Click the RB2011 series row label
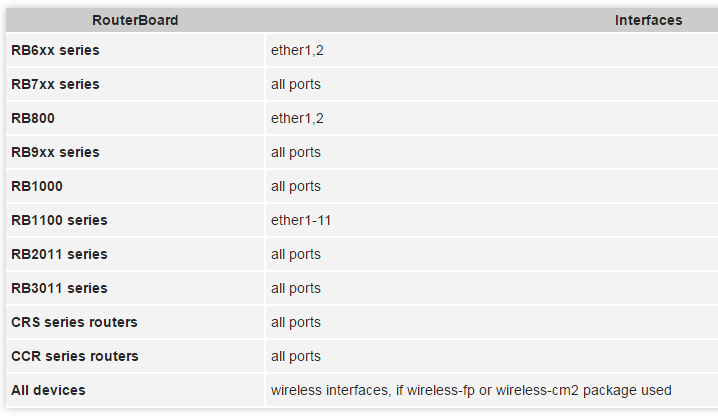 tap(59, 254)
